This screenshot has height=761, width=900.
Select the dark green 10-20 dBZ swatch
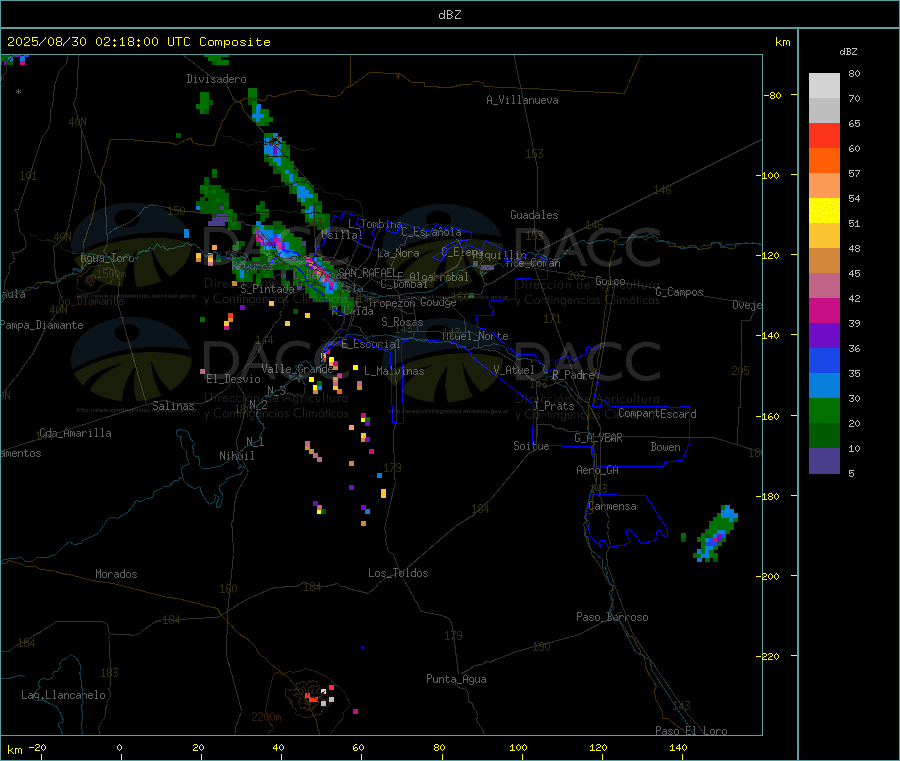point(824,436)
